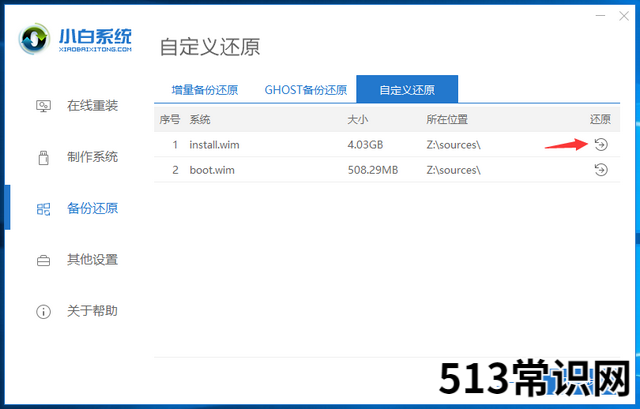Click the boot.wim file name
This screenshot has width=640, height=409.
click(212, 170)
